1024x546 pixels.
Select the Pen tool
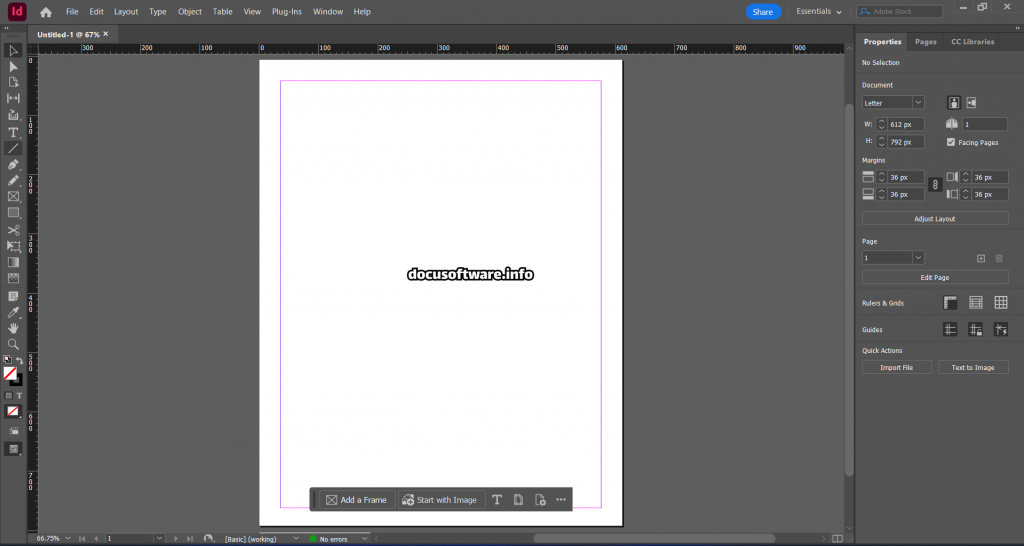pos(13,165)
